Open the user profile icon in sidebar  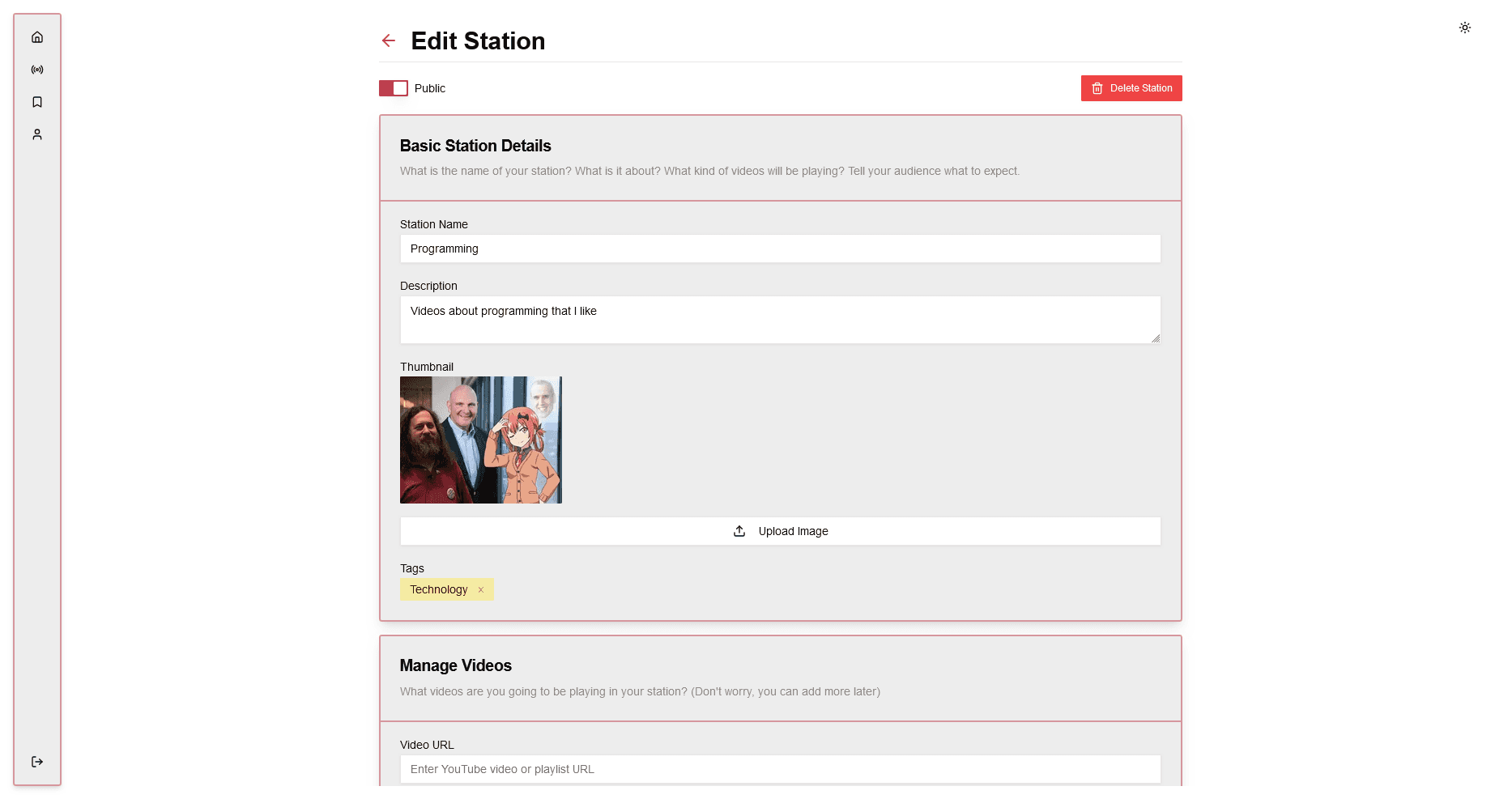[x=37, y=134]
